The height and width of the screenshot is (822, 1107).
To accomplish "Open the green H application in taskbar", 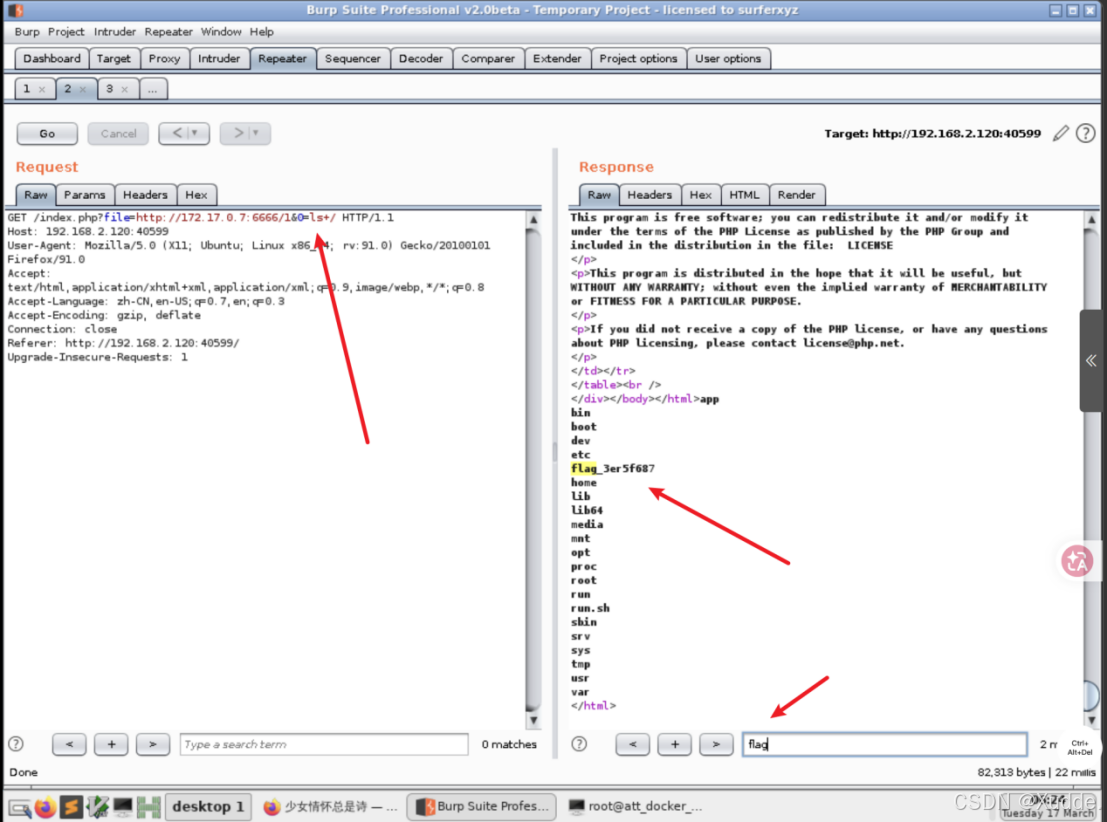I will [x=148, y=806].
